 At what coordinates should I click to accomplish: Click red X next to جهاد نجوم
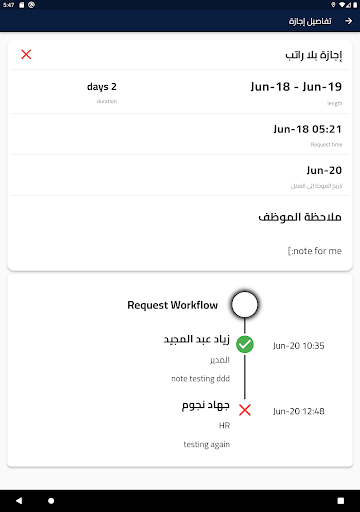pos(245,410)
